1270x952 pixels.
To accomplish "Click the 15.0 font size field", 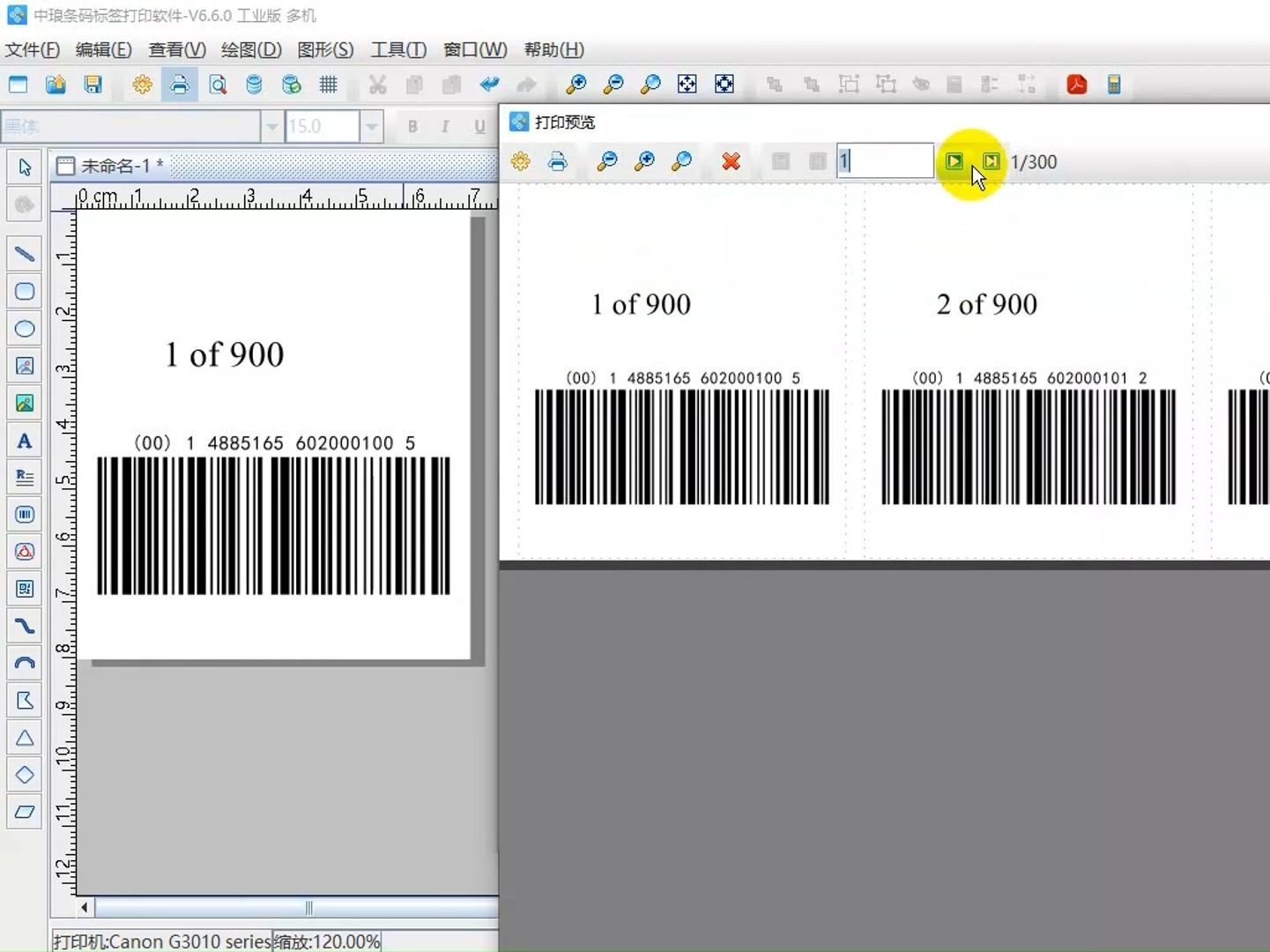I will (x=323, y=127).
